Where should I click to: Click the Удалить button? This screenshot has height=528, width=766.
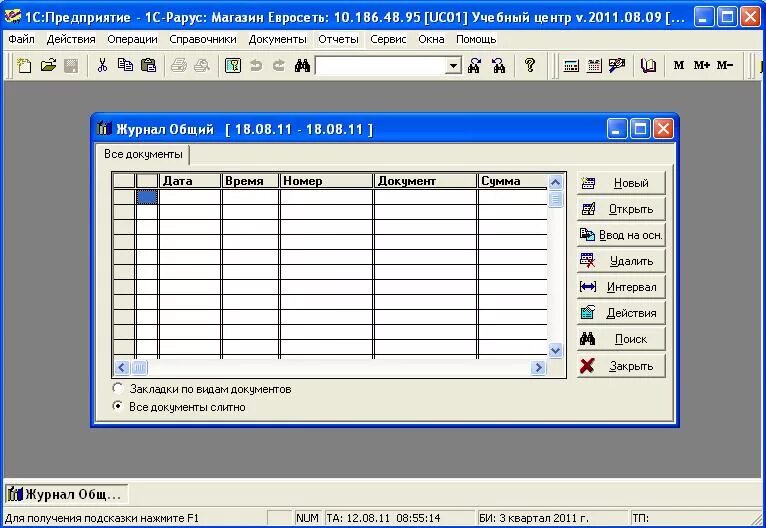point(621,261)
